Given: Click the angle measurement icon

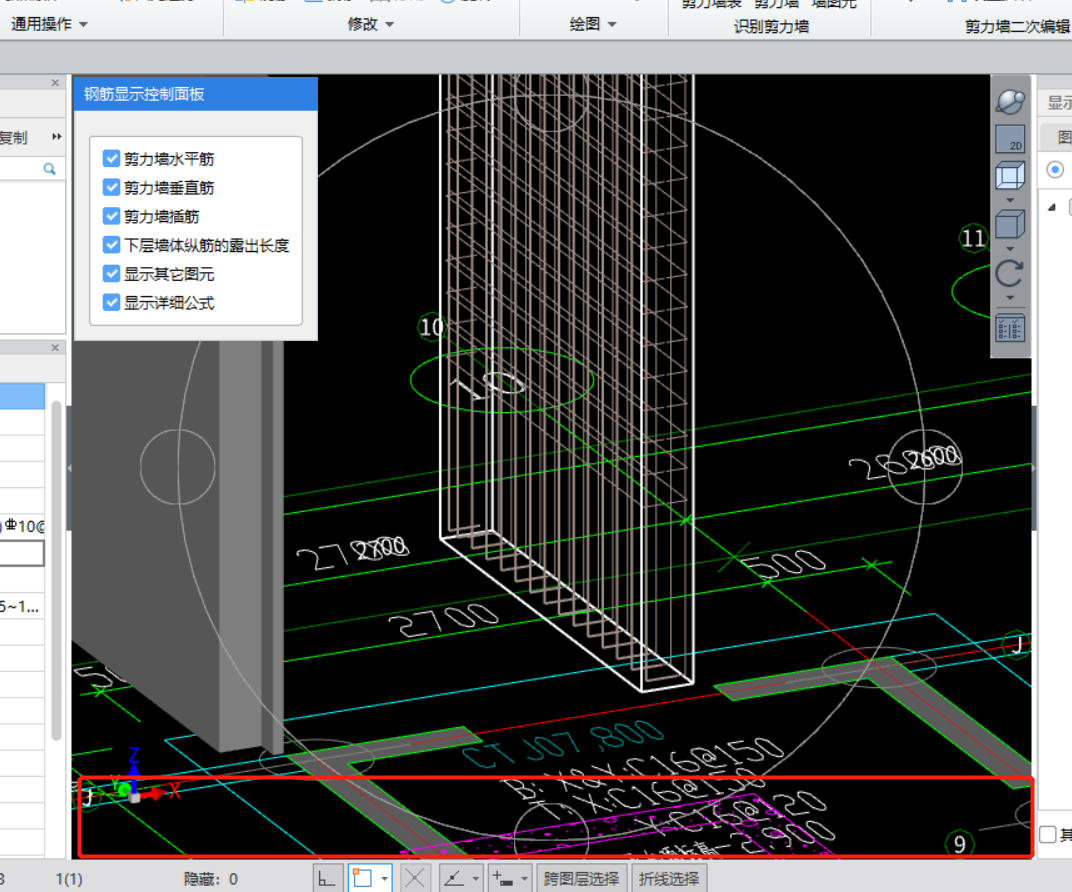Looking at the screenshot, I should [454, 878].
